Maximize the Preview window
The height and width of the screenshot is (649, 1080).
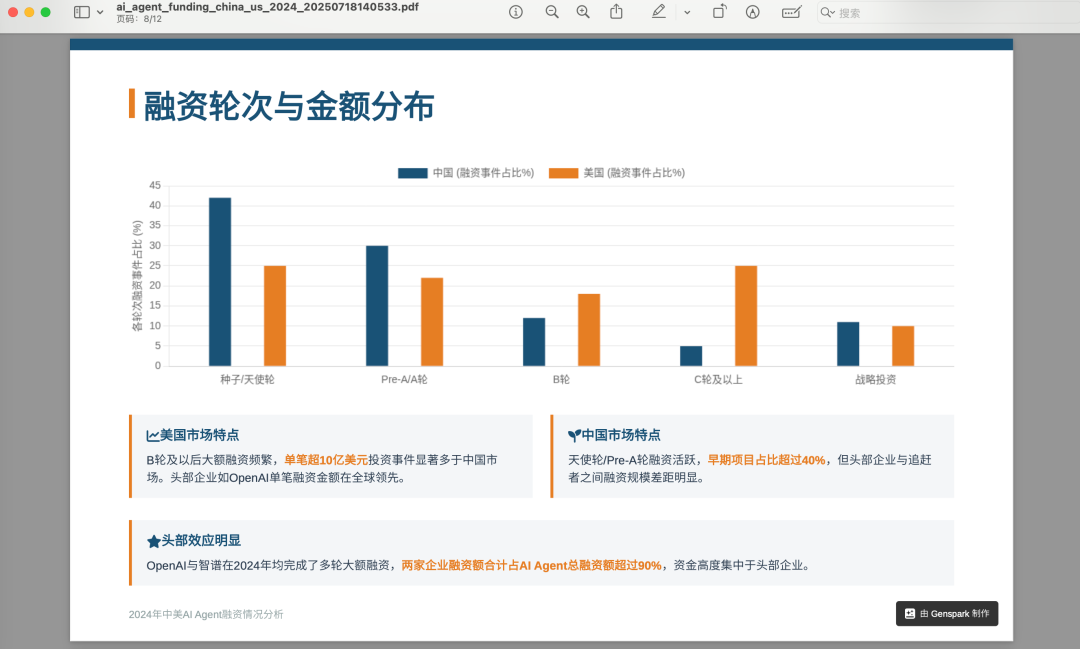(45, 12)
